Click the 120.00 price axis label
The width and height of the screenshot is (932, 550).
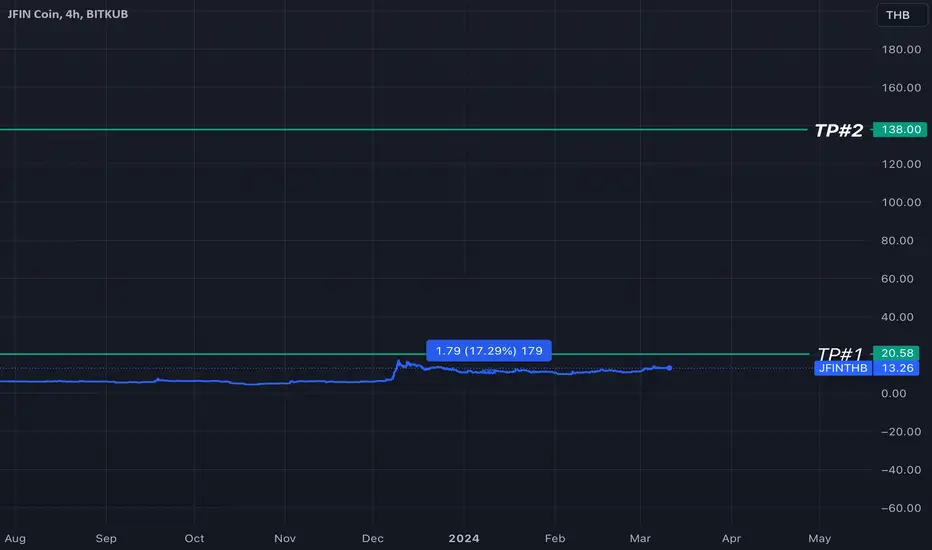point(901,164)
